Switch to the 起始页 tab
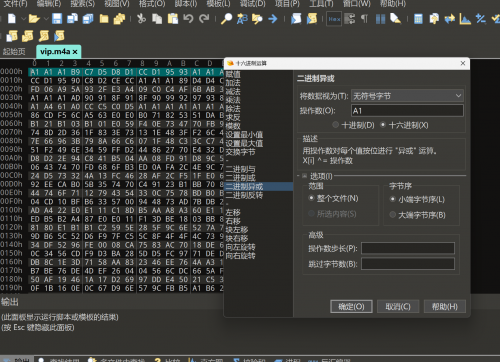This screenshot has width=500, height=362. [14, 51]
